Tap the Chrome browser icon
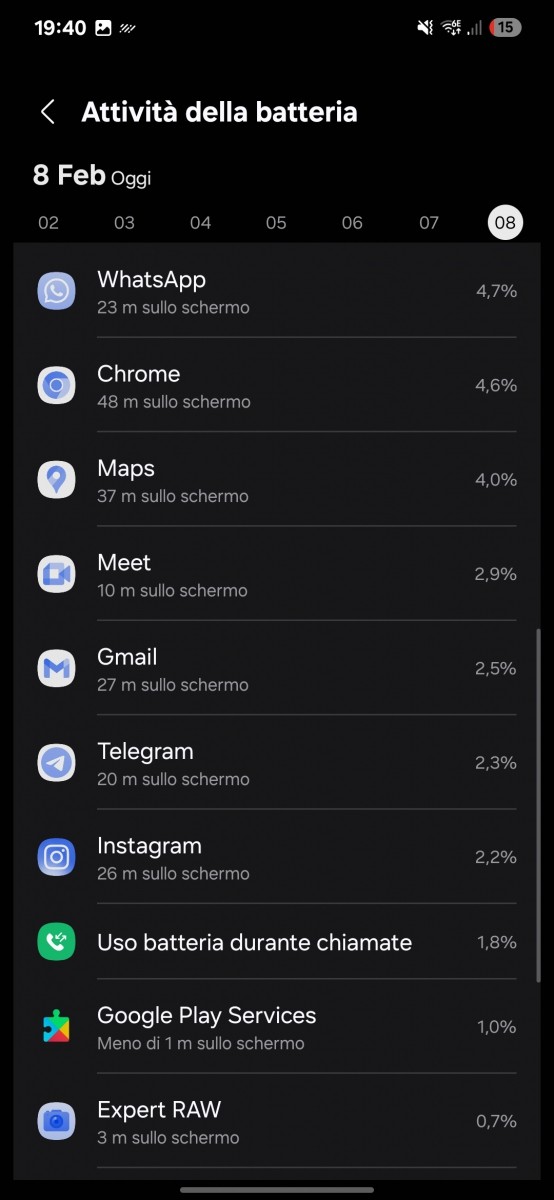The height and width of the screenshot is (1200, 554). point(56,385)
